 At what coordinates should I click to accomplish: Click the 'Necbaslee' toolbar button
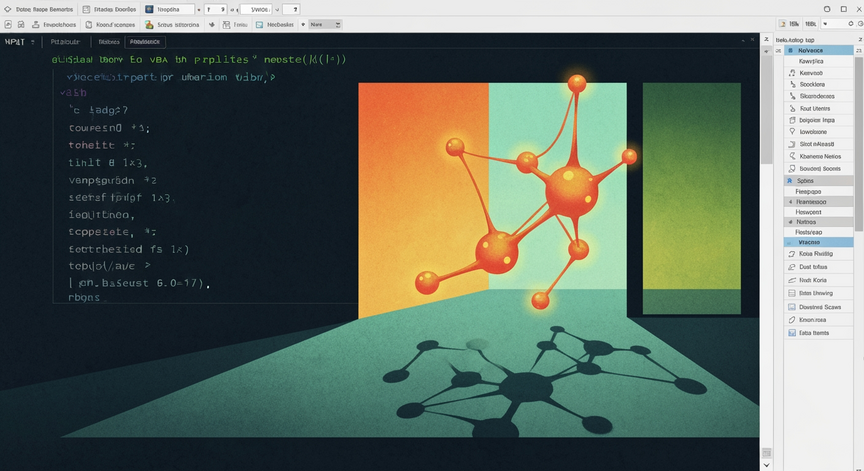(275, 24)
